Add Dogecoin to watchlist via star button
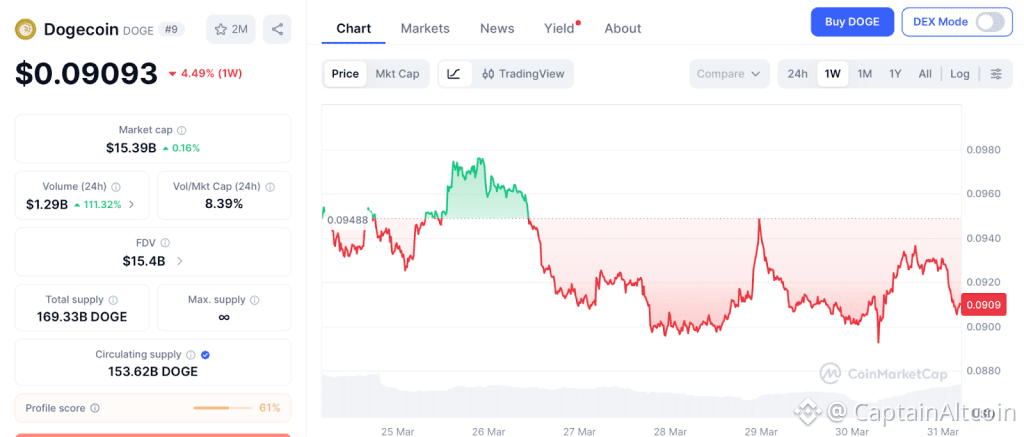 coord(230,29)
